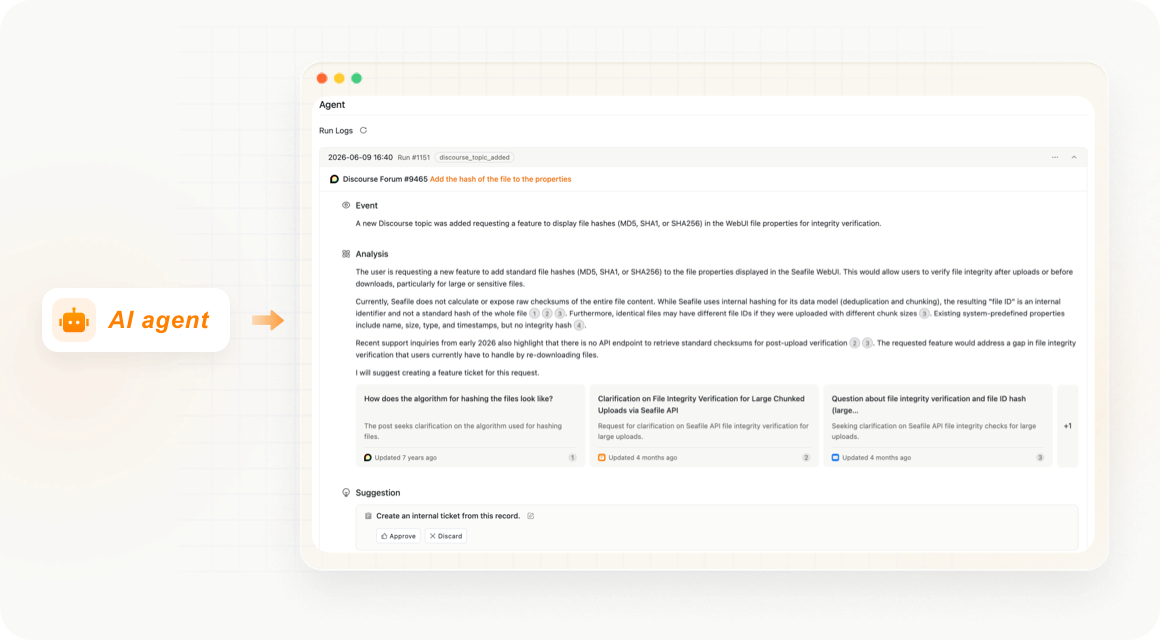Click the 'Suggestion' section heading

(378, 493)
